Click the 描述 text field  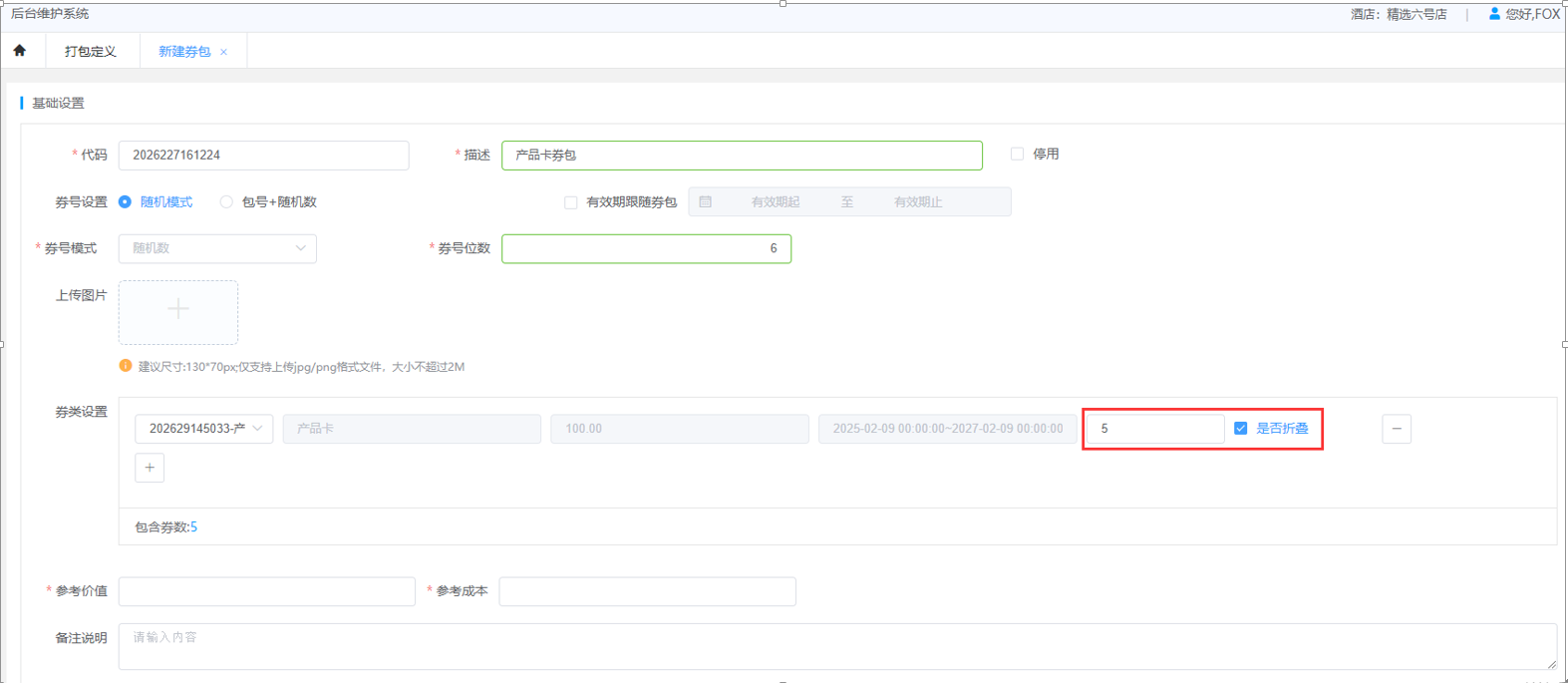(741, 156)
